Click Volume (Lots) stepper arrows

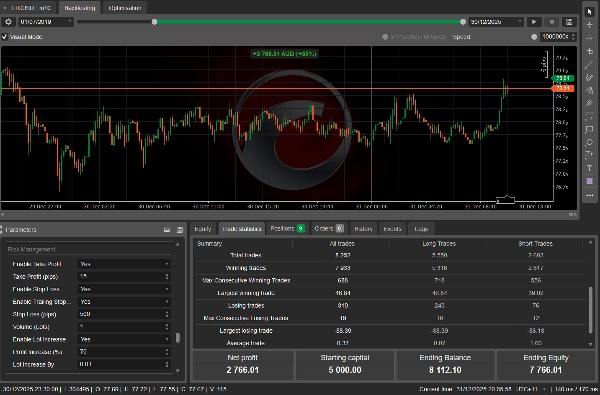[x=167, y=327]
